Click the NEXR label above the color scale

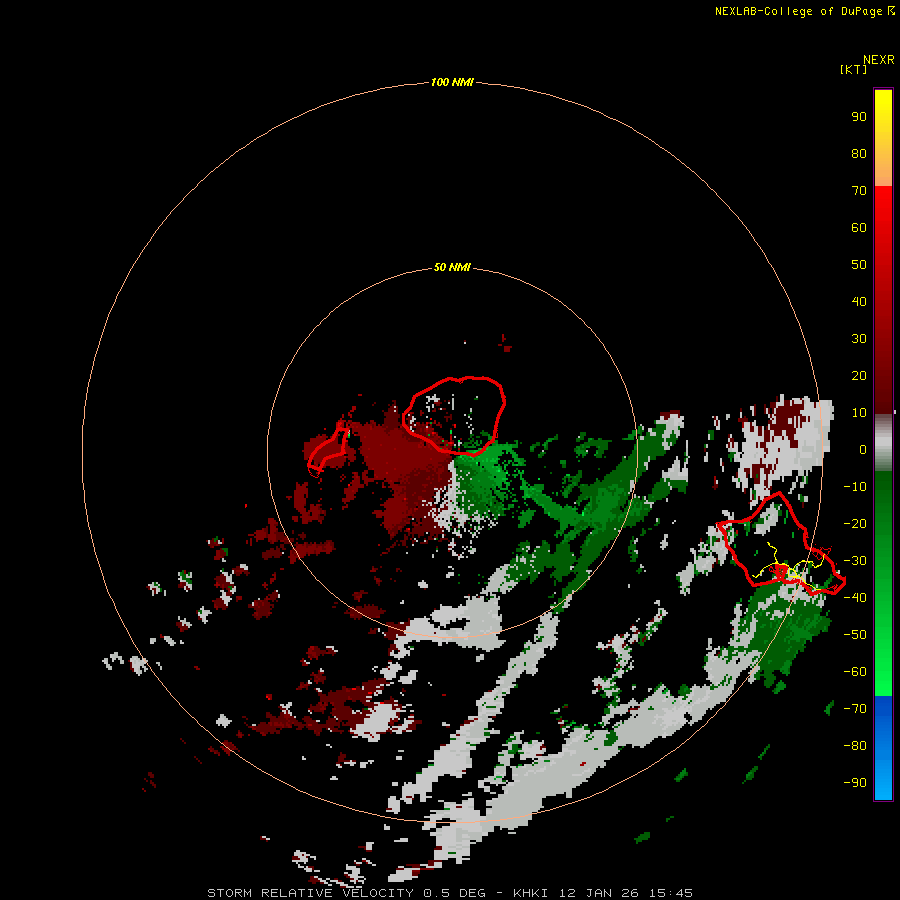(878, 60)
